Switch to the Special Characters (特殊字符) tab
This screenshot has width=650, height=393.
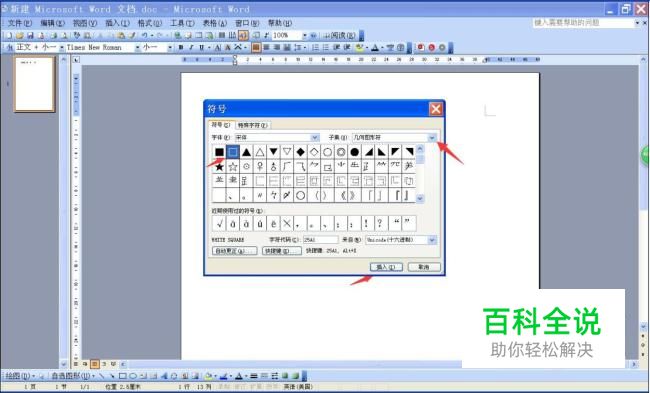(252, 125)
